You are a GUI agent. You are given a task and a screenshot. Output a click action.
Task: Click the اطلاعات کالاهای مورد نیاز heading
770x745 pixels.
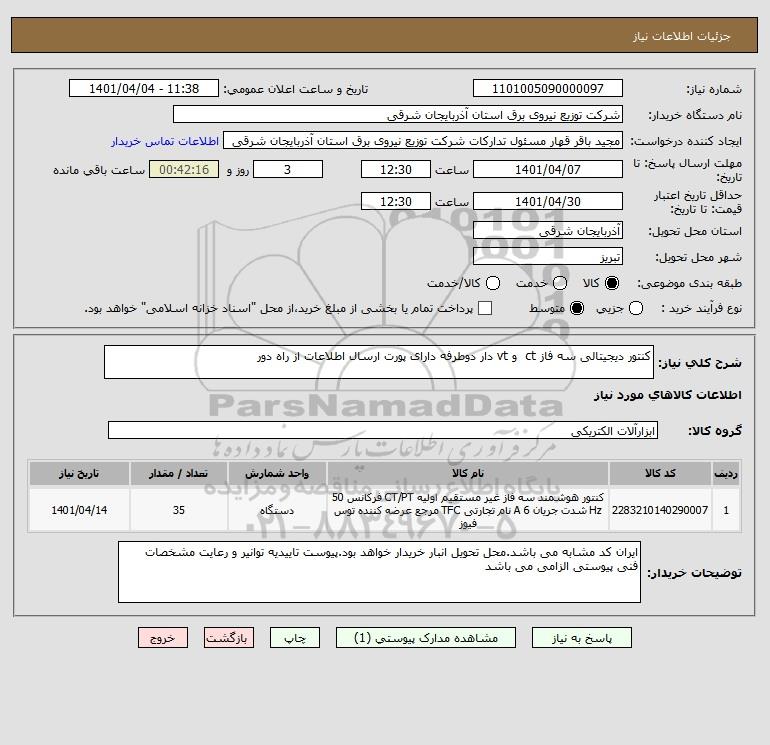pos(668,395)
